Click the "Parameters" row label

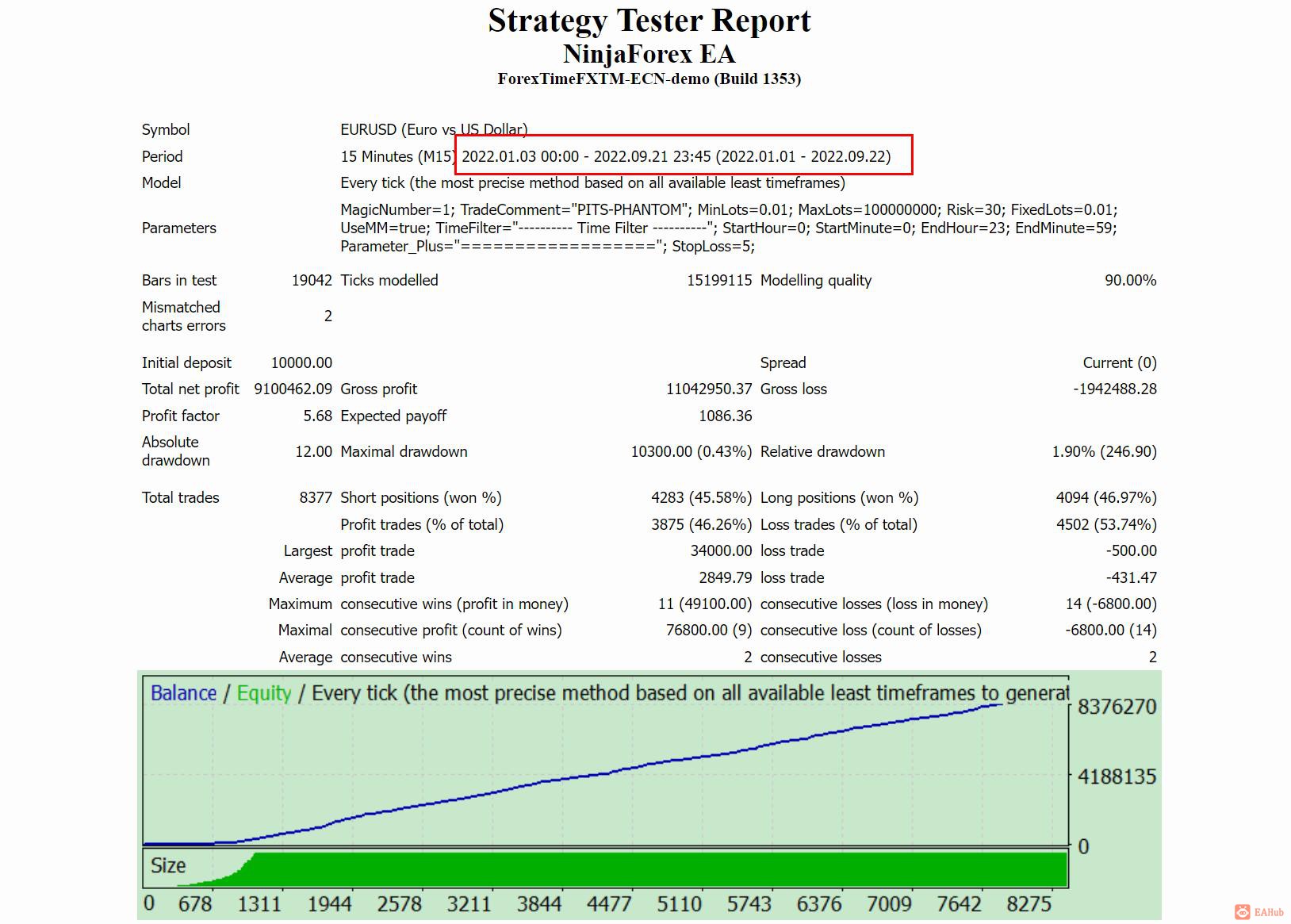[178, 228]
